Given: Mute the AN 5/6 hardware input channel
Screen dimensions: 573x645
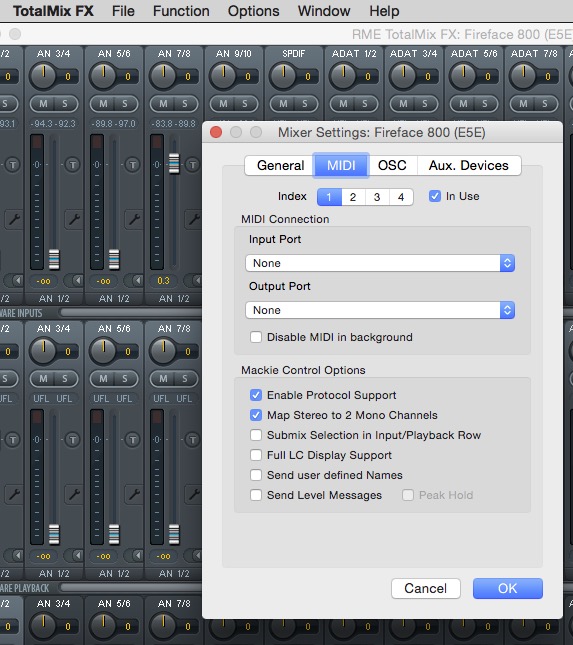Looking at the screenshot, I should coord(103,104).
